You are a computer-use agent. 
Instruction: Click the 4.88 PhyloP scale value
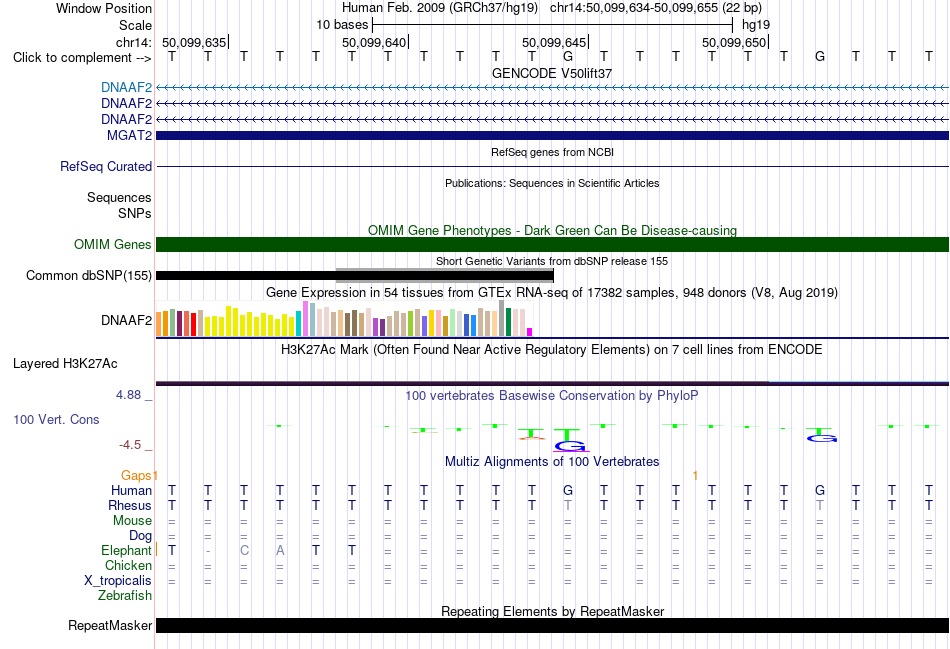click(128, 395)
